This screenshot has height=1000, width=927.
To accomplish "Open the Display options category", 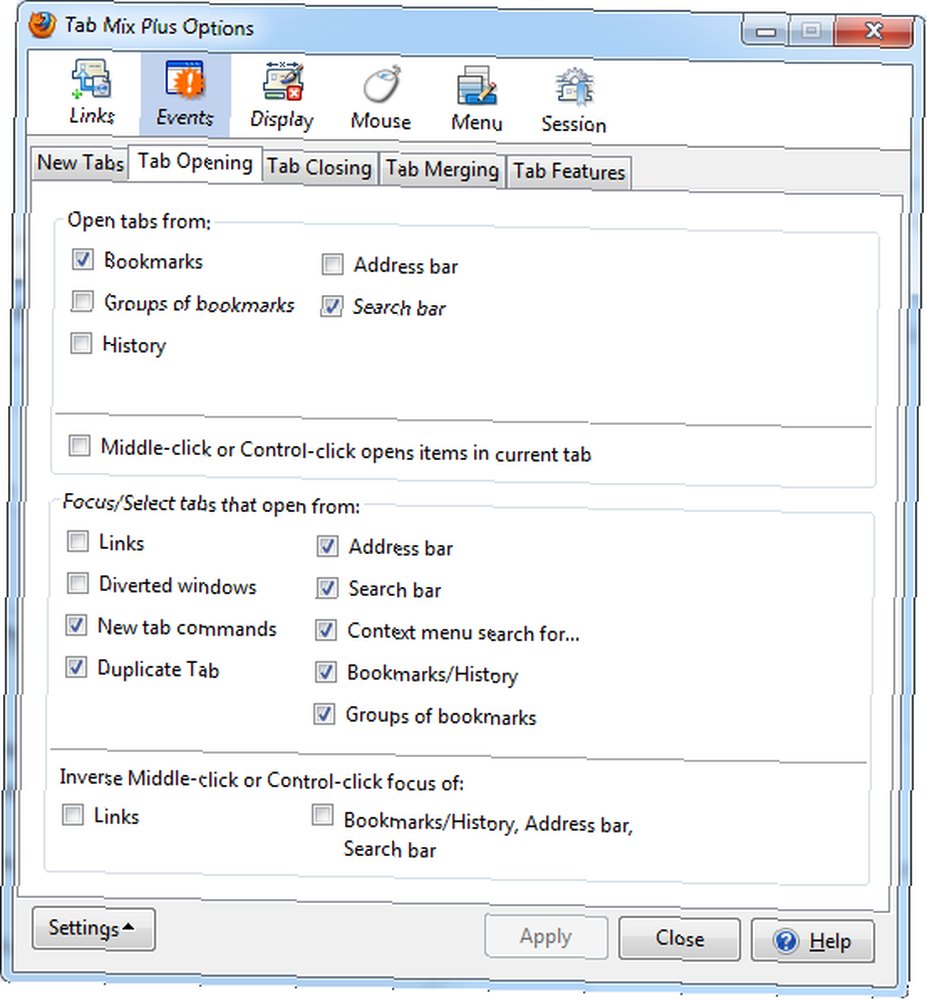I will 282,96.
